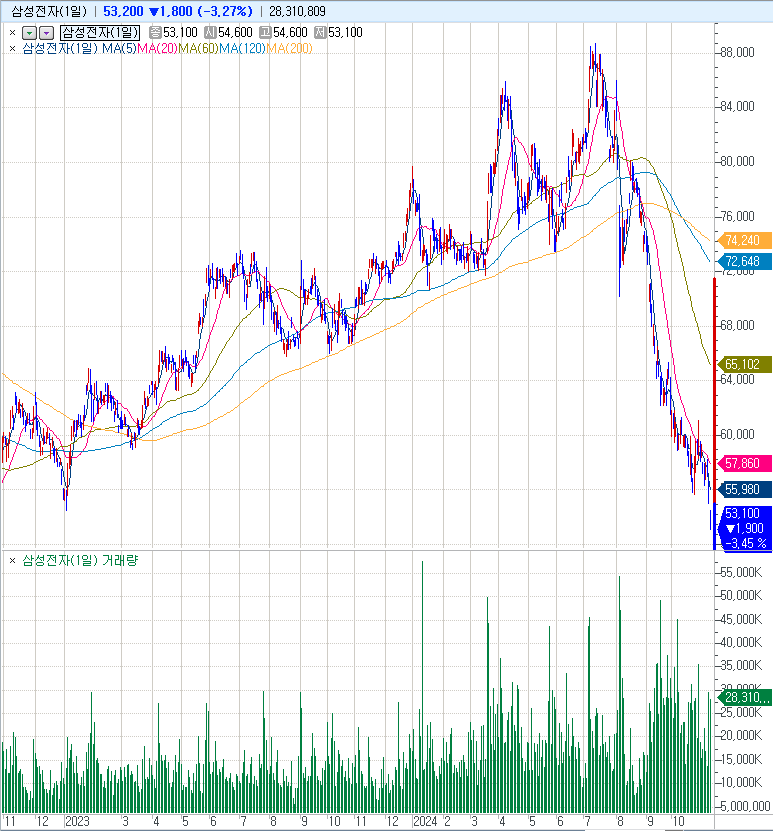Close the price chart row with X
This screenshot has height=831, width=773.
click(x=12, y=33)
